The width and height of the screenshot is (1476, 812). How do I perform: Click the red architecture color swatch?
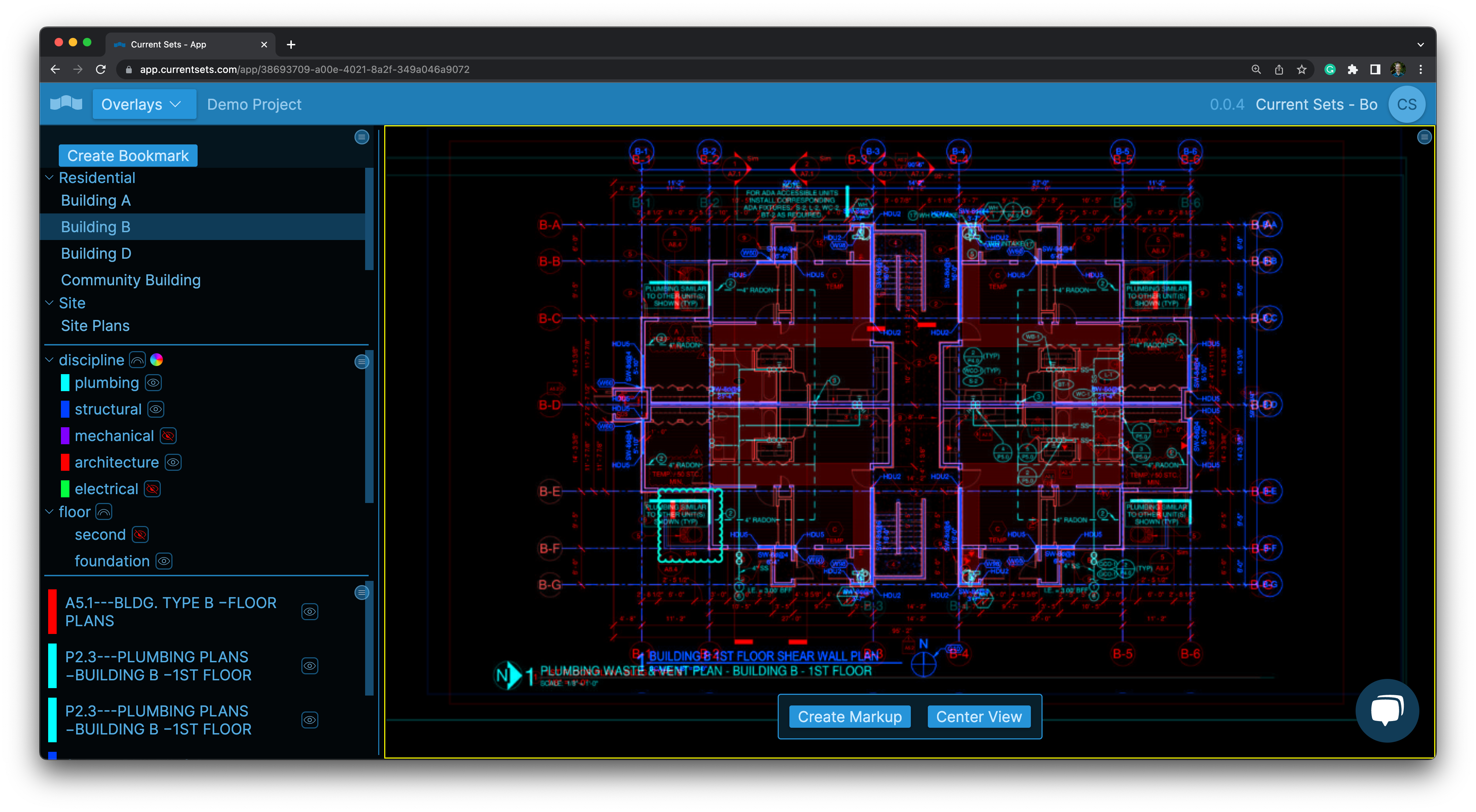[65, 462]
